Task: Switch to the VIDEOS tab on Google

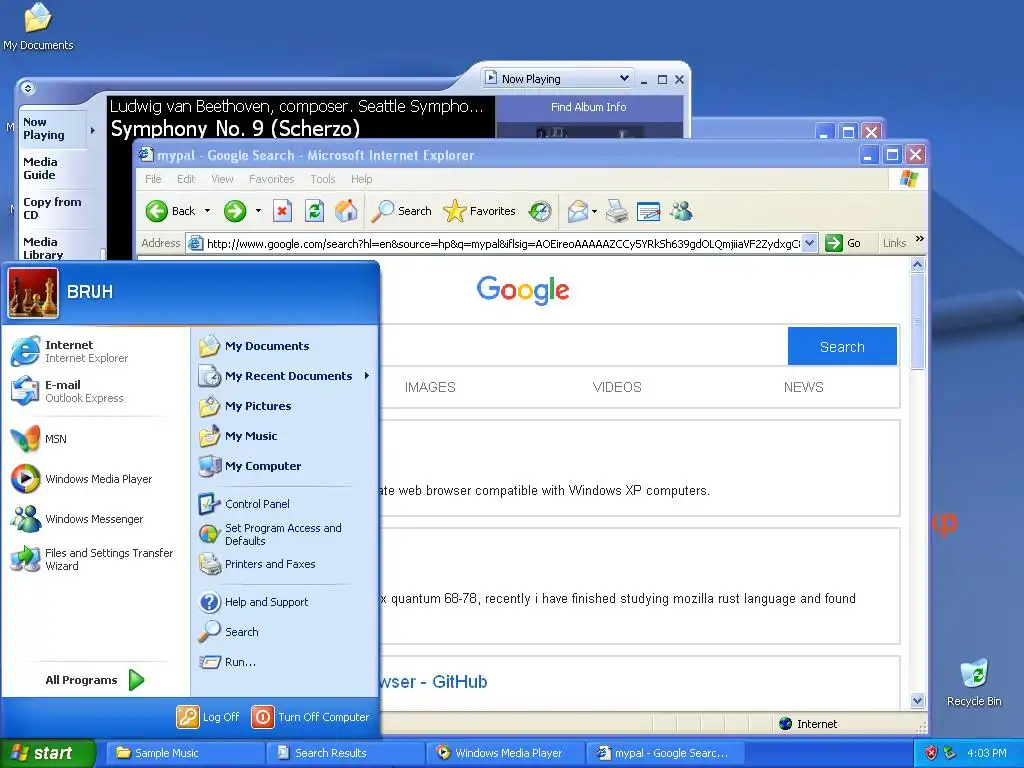Action: 617,387
